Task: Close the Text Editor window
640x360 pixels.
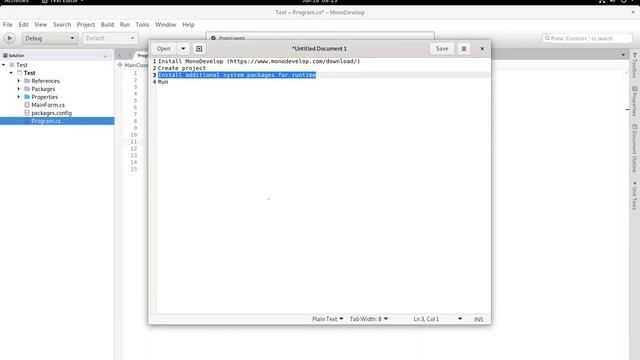Action: 482,49
